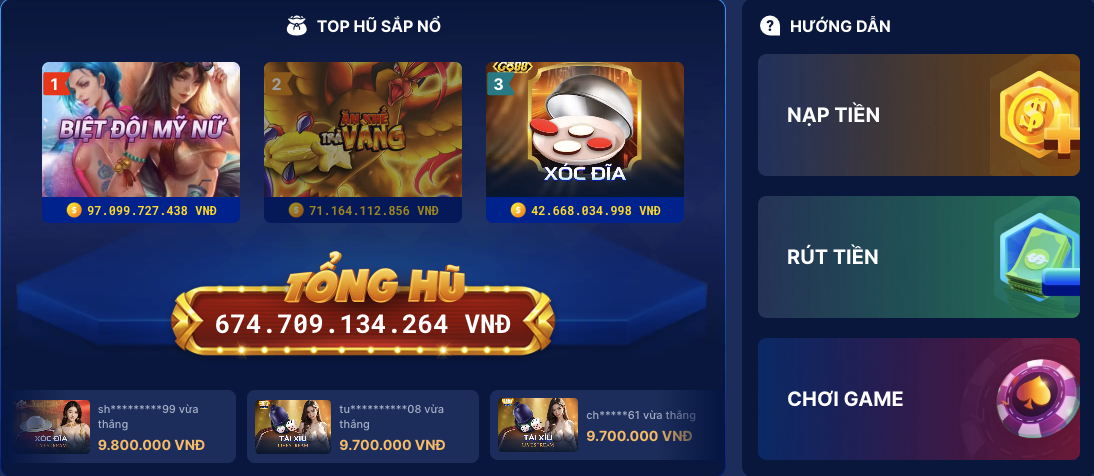The width and height of the screenshot is (1094, 476).
Task: Open the Xóc Đĩa jackpot game thumbnail
Action: [x=585, y=129]
